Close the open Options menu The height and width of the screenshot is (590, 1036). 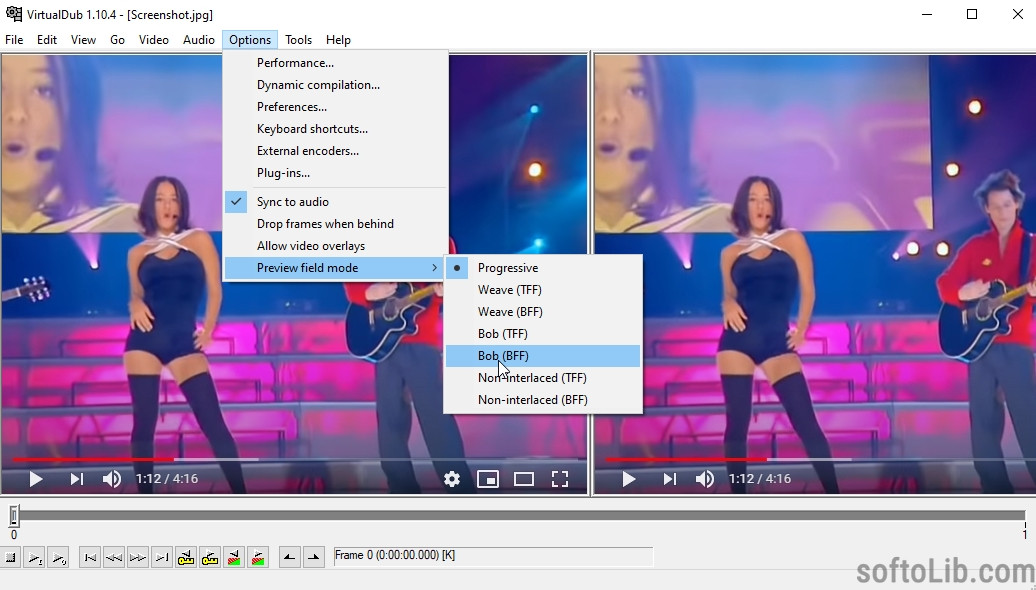250,40
